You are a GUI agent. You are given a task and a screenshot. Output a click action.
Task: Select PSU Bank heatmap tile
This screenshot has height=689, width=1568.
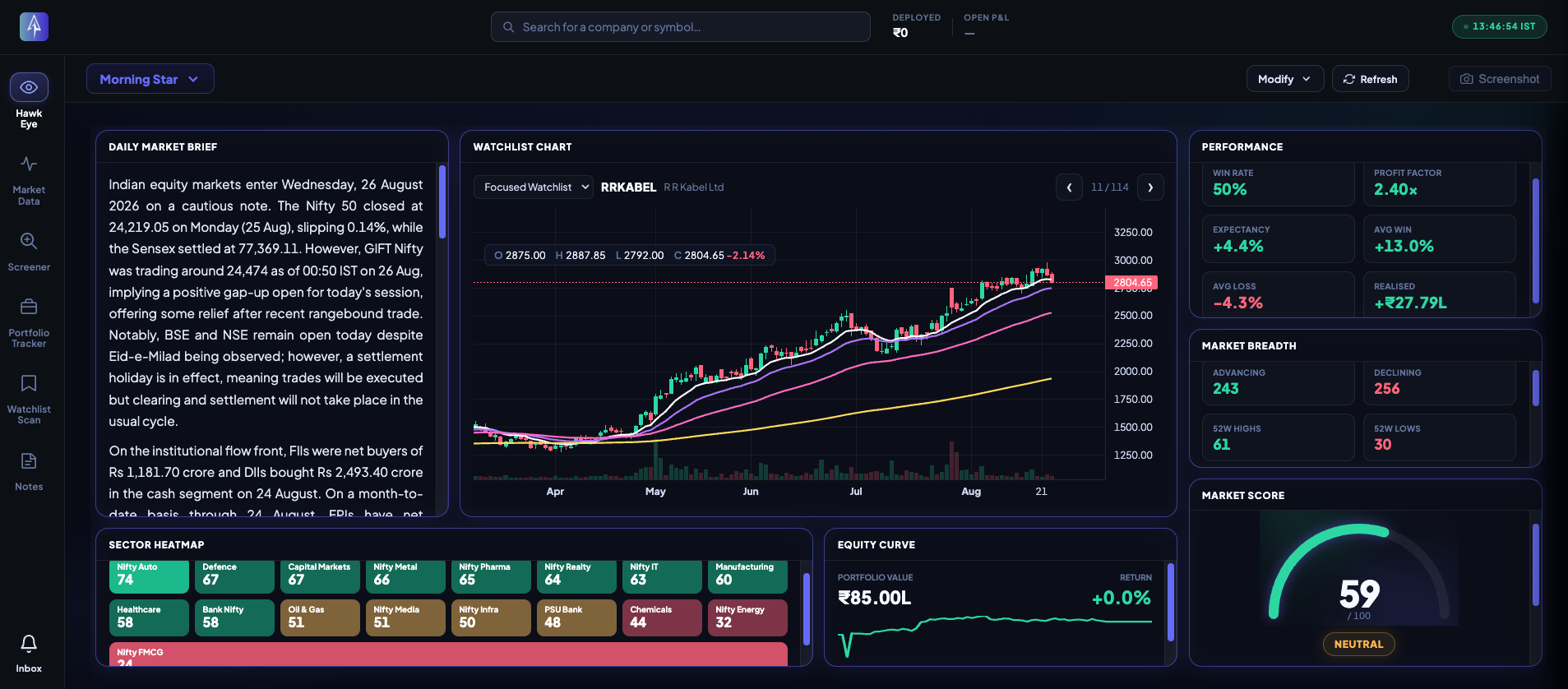click(x=576, y=617)
